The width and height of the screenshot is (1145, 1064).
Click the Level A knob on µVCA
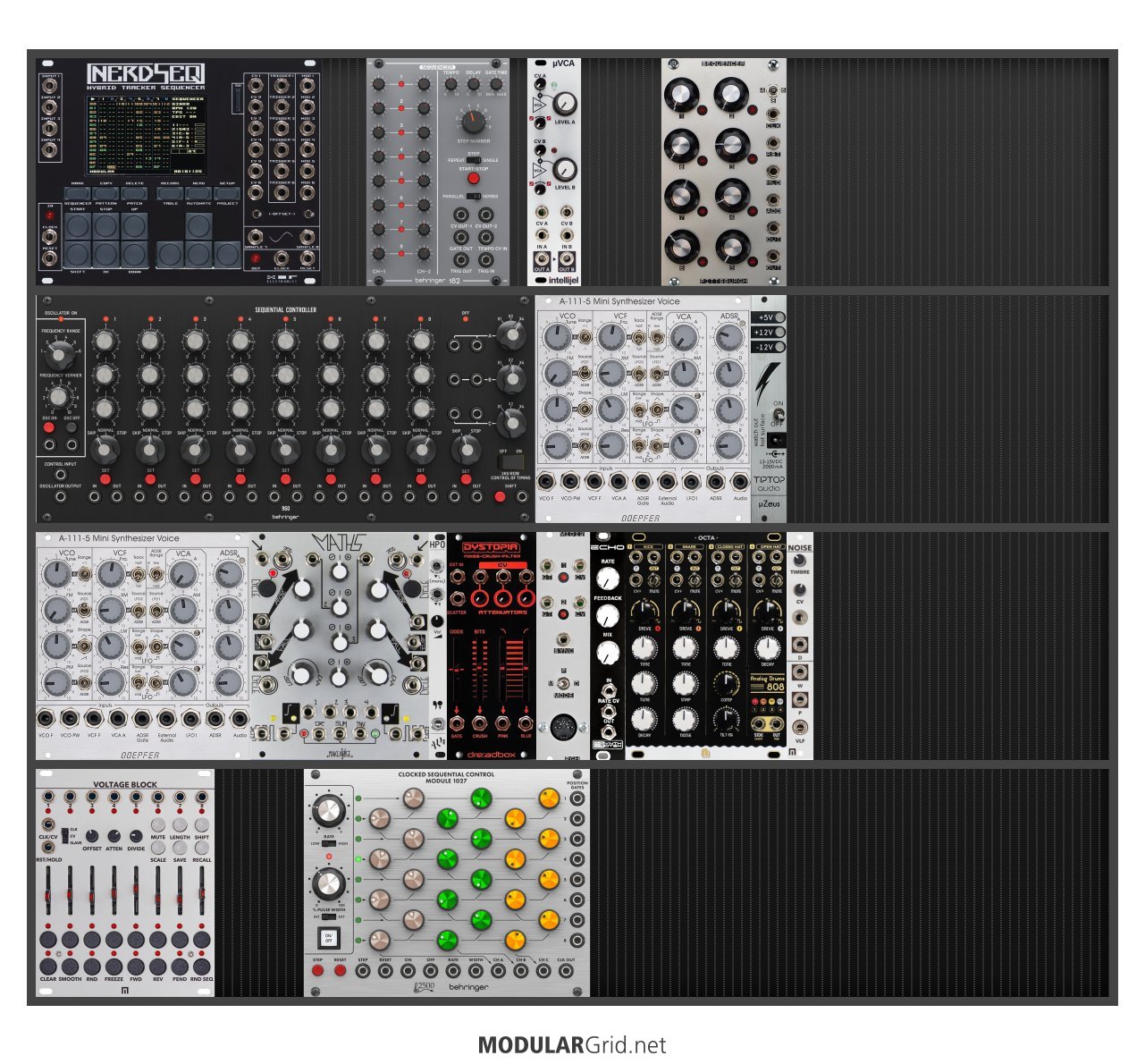point(565,104)
